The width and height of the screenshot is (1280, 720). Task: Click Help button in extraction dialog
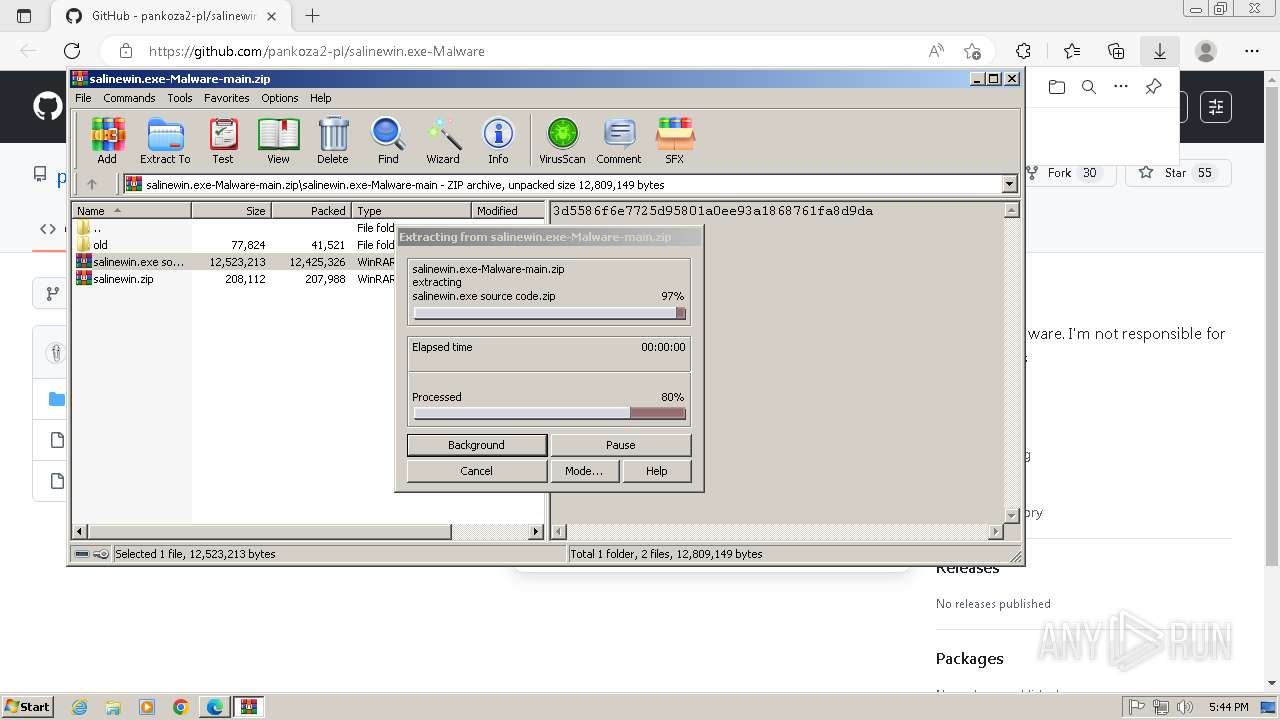(657, 471)
